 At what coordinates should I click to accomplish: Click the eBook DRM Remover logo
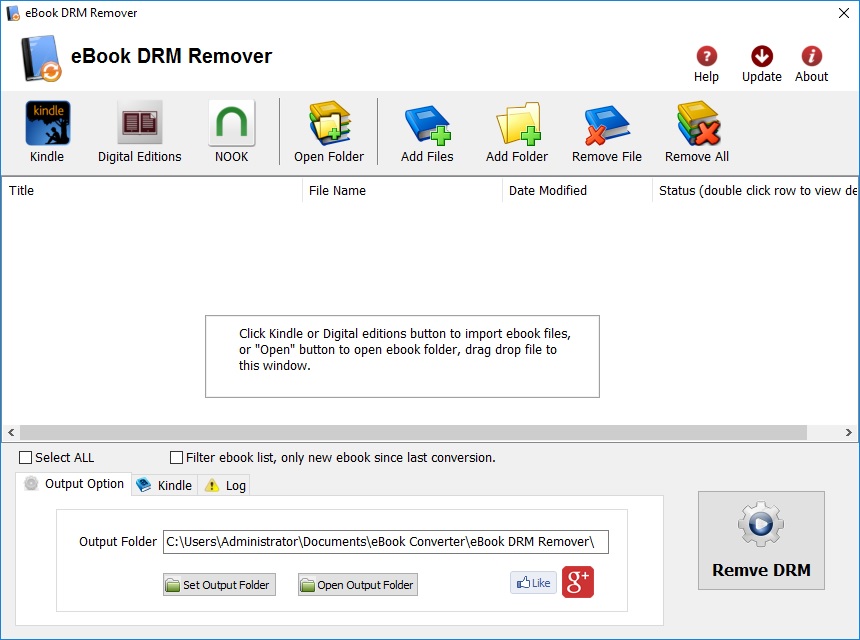click(x=41, y=59)
